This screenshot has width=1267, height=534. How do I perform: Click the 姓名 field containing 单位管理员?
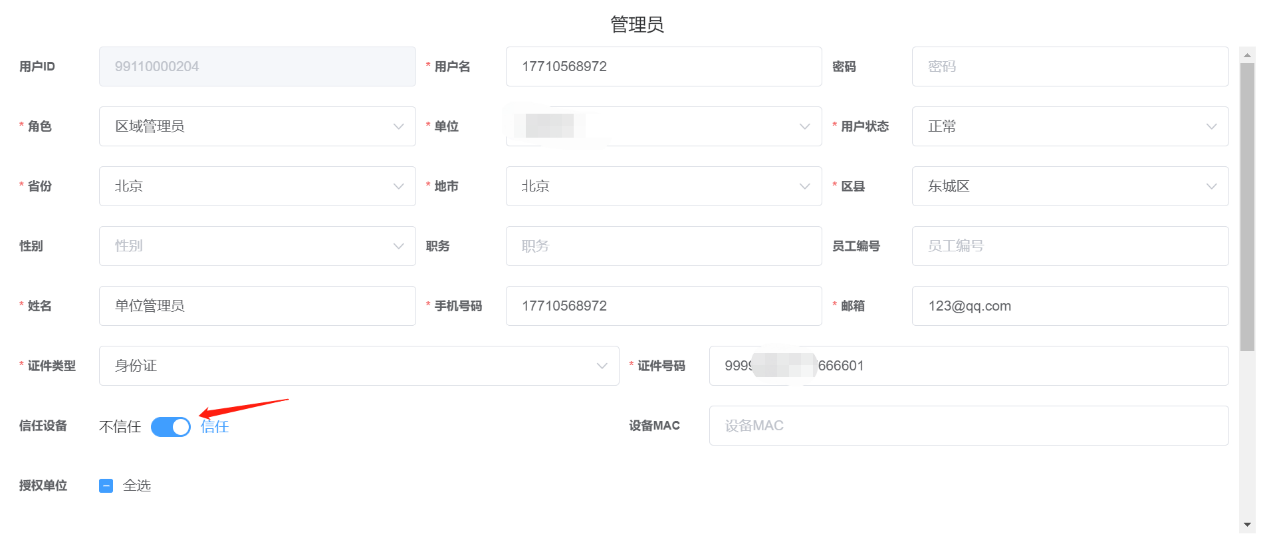pos(257,306)
